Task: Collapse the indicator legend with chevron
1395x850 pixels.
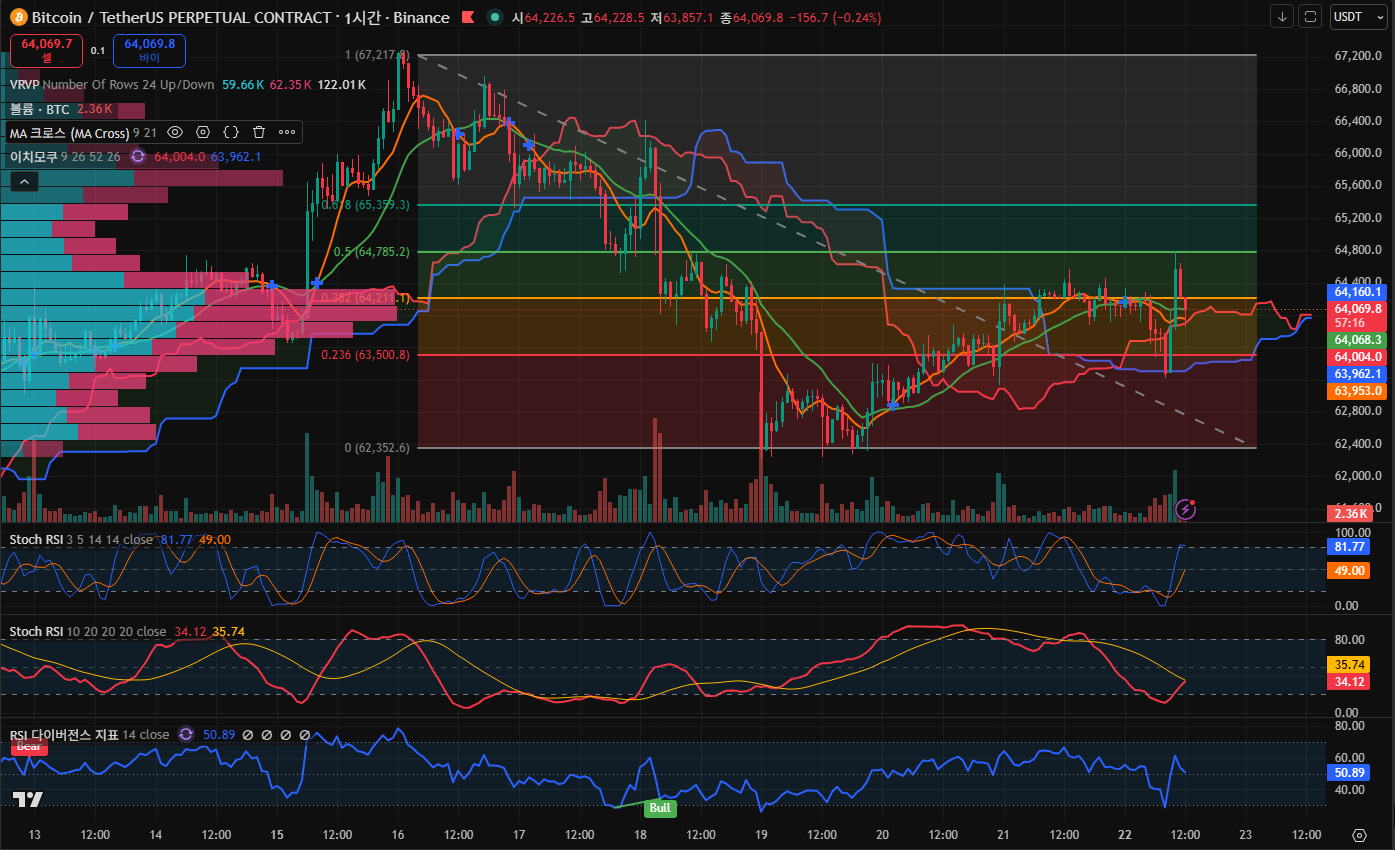Action: [24, 181]
